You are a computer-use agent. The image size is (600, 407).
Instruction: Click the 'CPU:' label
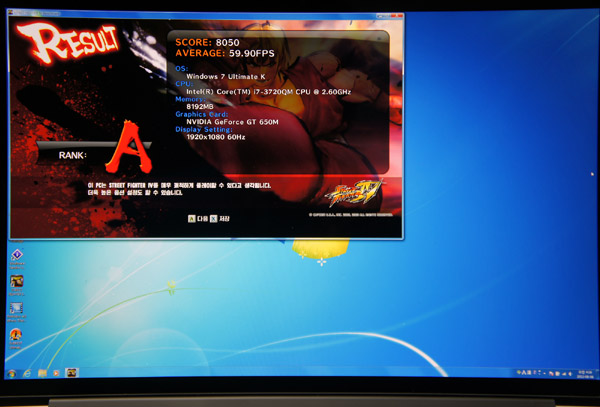[x=184, y=84]
